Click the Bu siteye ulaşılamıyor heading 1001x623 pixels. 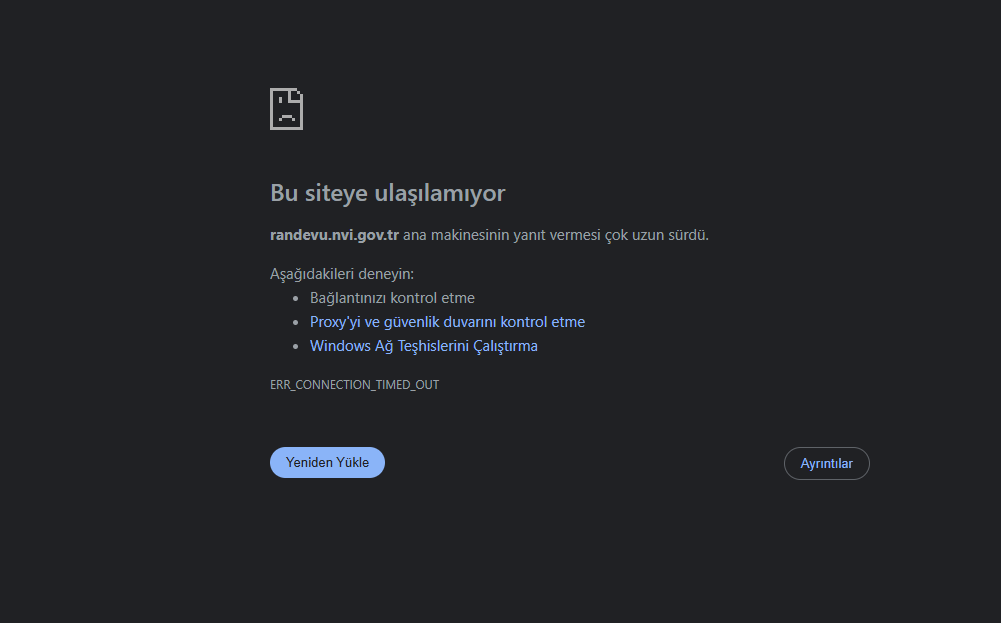pos(388,193)
